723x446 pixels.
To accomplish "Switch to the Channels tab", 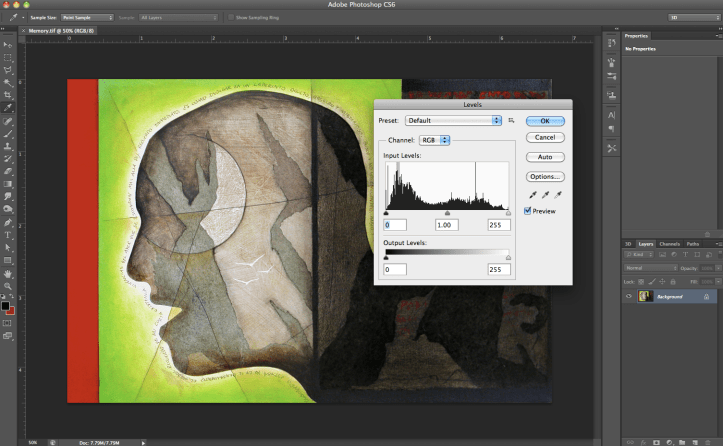I will (x=669, y=244).
